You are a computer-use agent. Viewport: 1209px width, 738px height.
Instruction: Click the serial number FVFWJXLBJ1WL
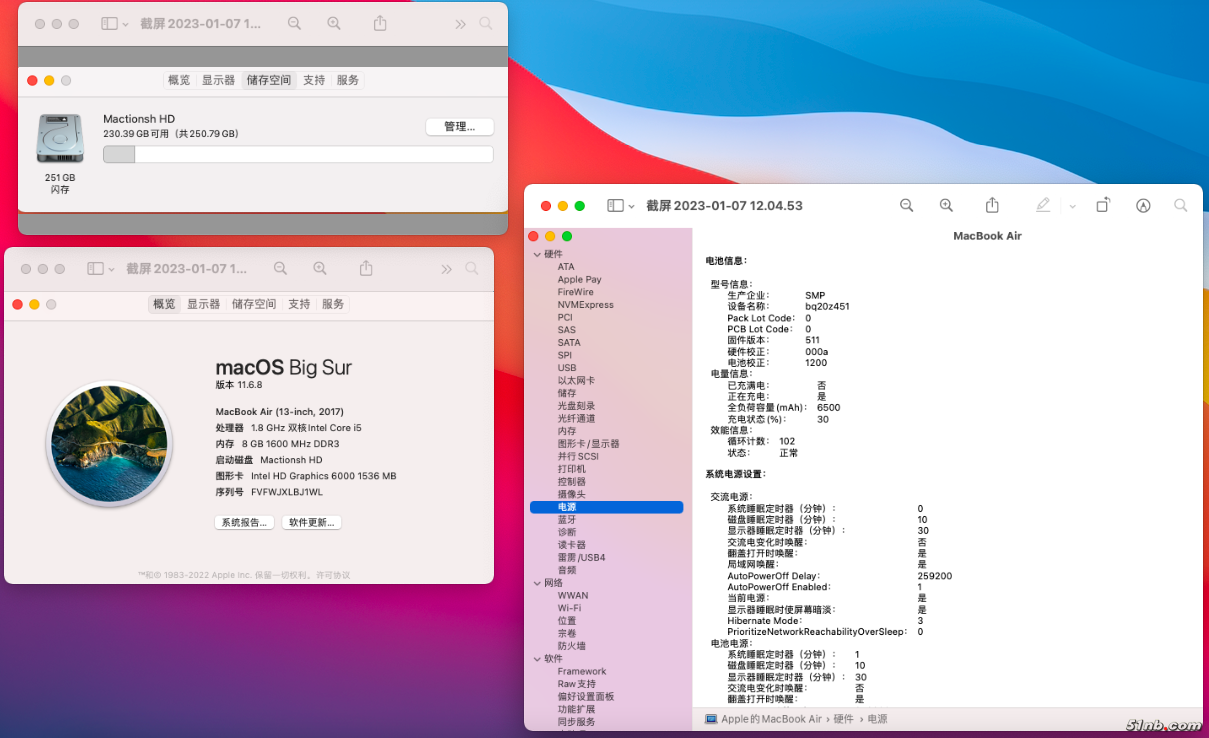[287, 492]
